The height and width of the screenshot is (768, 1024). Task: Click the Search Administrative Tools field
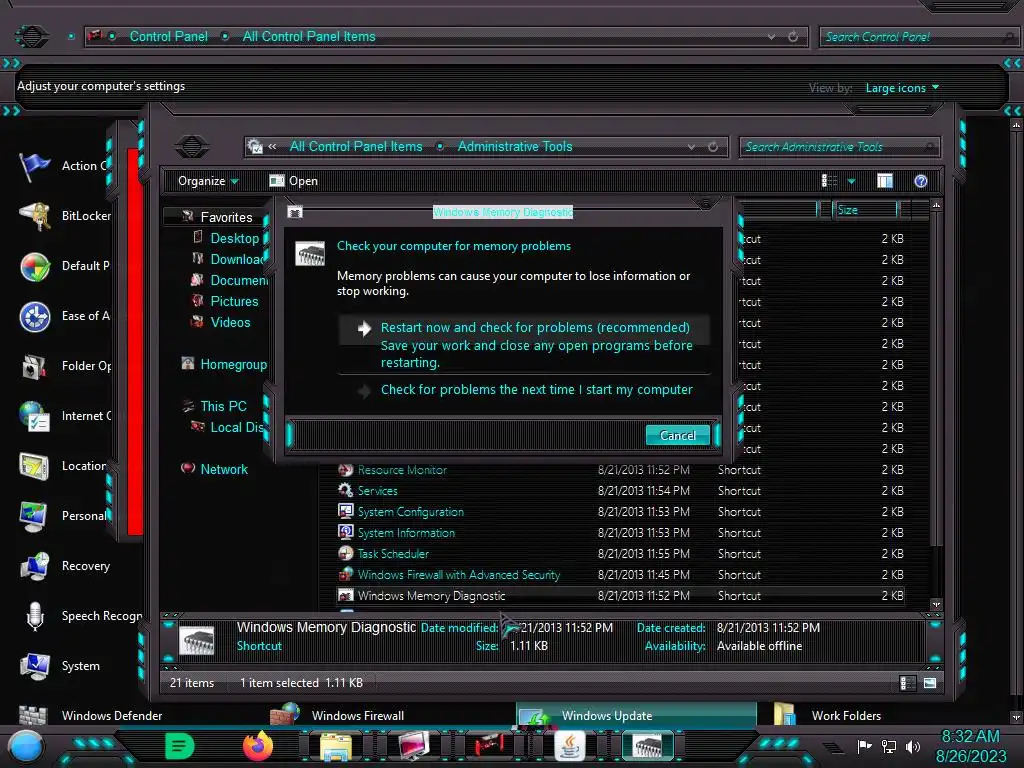coord(839,147)
